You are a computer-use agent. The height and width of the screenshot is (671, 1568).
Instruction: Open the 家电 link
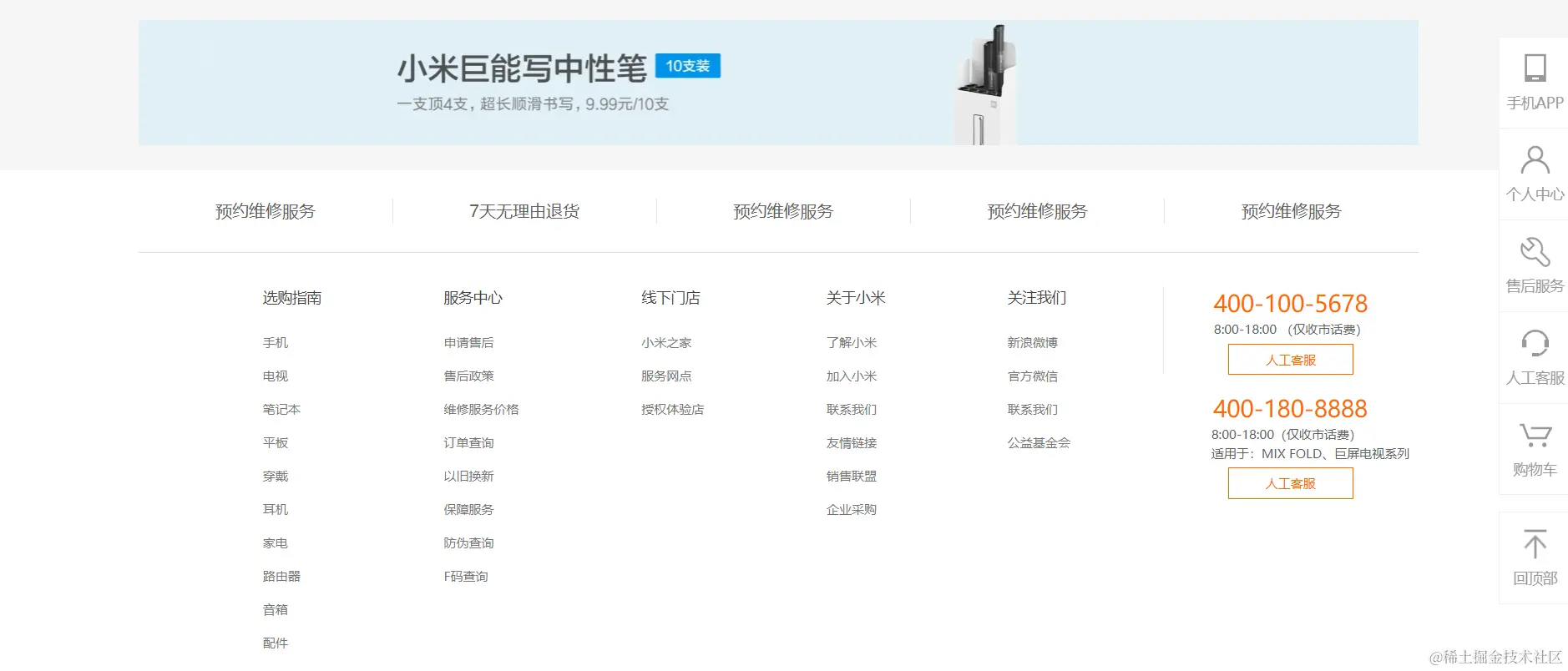(276, 543)
